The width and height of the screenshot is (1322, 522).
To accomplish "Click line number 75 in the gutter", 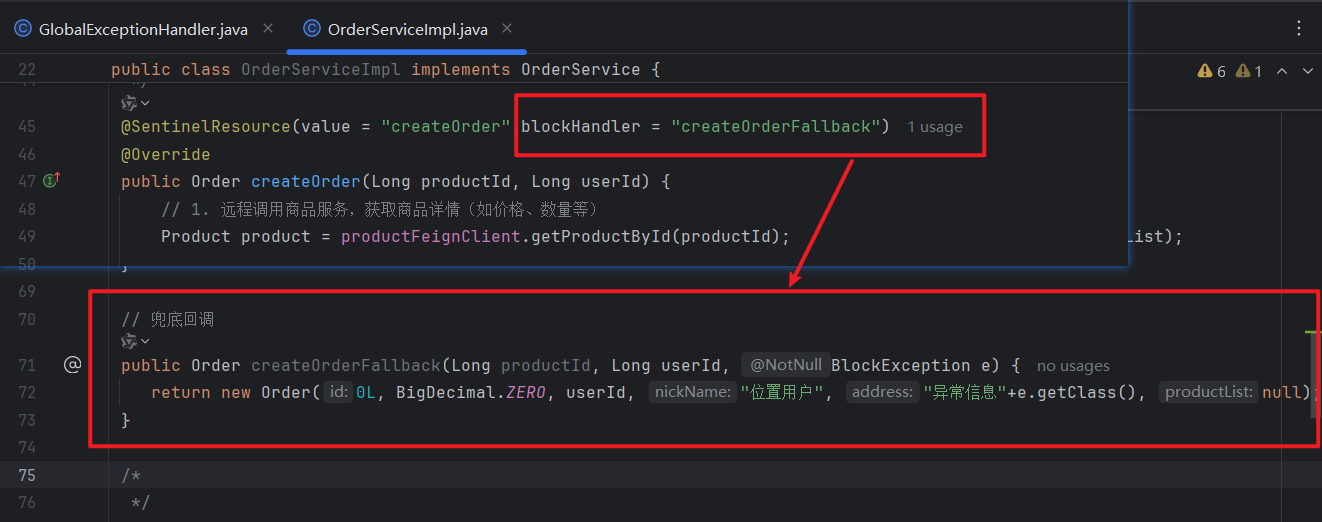I will click(27, 474).
